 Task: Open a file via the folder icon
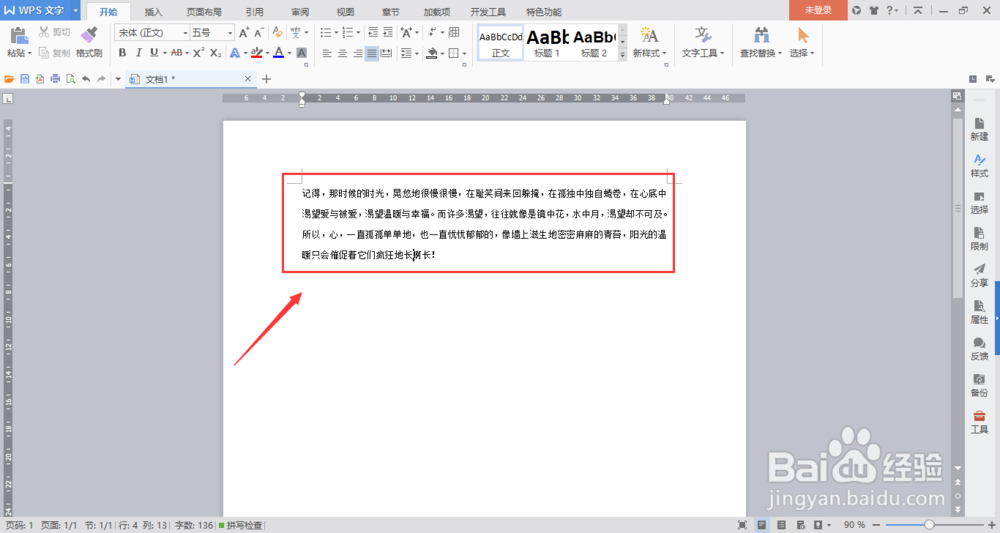tap(9, 79)
